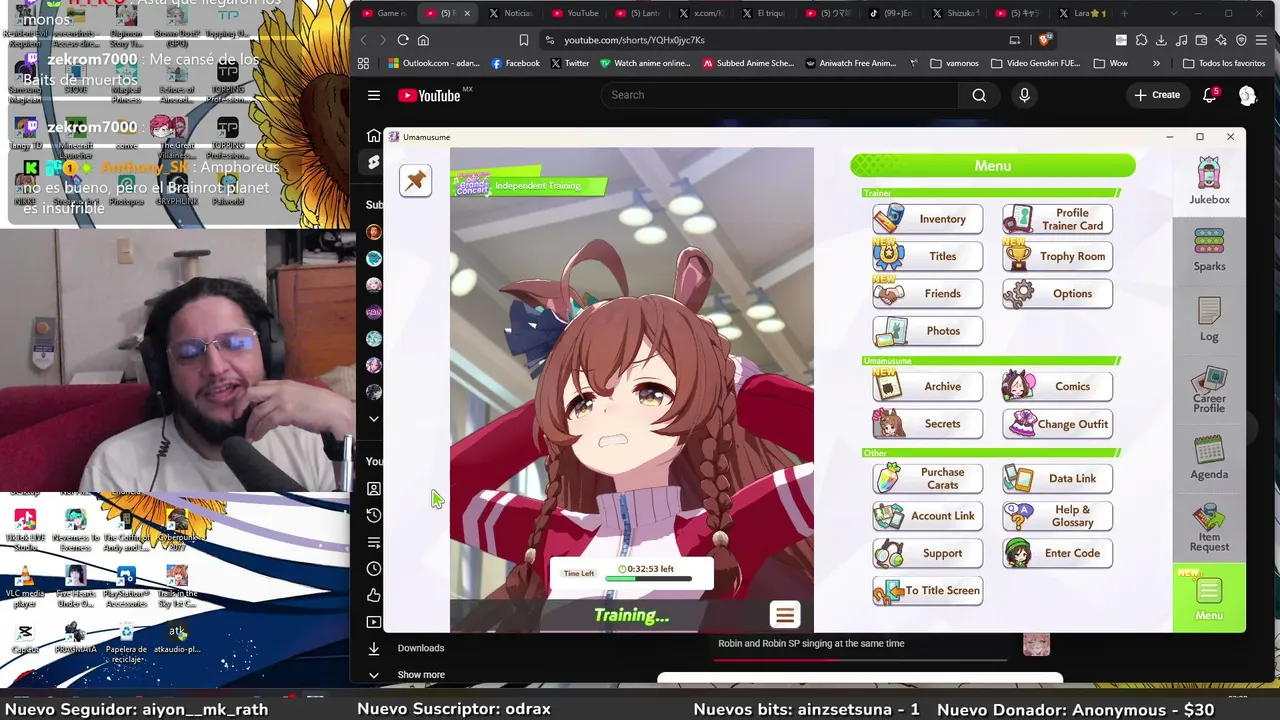Viewport: 1280px width, 720px height.
Task: Open Item Request from the sidebar
Action: (x=1209, y=528)
